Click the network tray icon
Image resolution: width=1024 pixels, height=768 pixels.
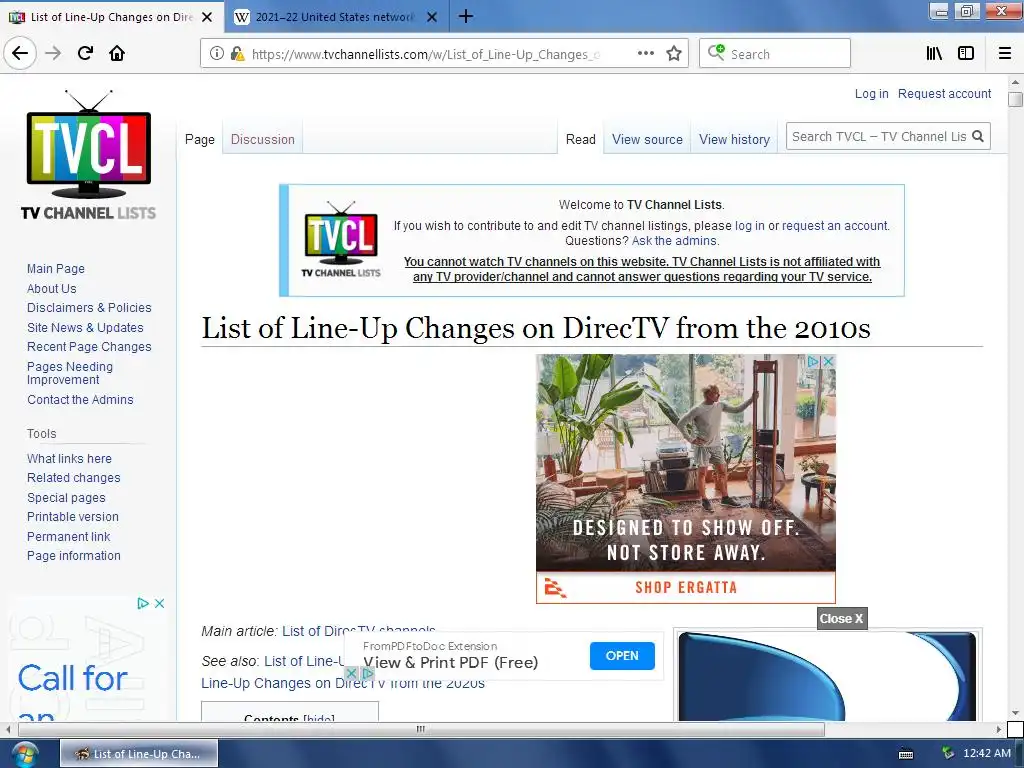pos(948,753)
